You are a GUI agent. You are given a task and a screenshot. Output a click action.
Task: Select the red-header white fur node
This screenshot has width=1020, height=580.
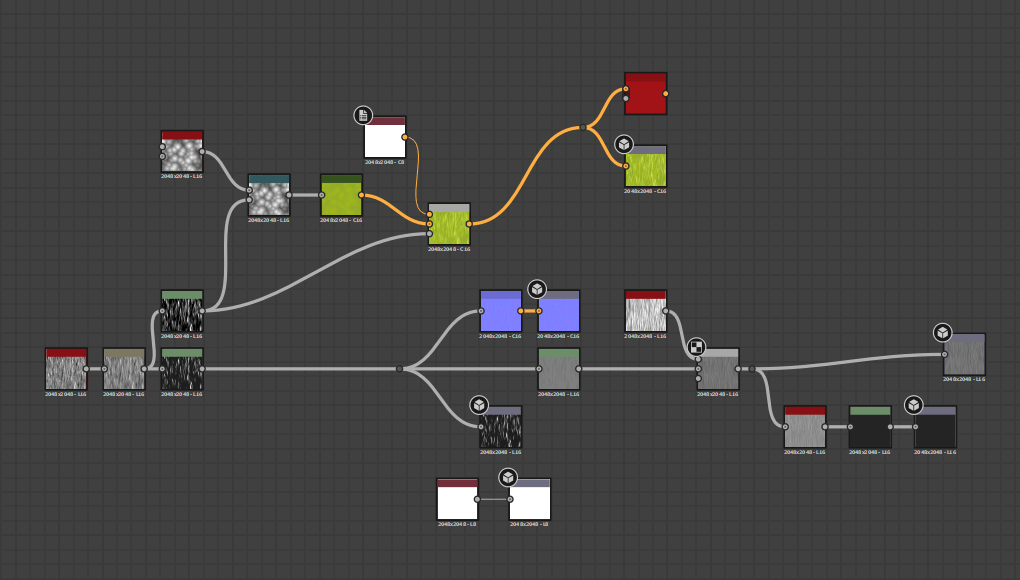click(645, 312)
